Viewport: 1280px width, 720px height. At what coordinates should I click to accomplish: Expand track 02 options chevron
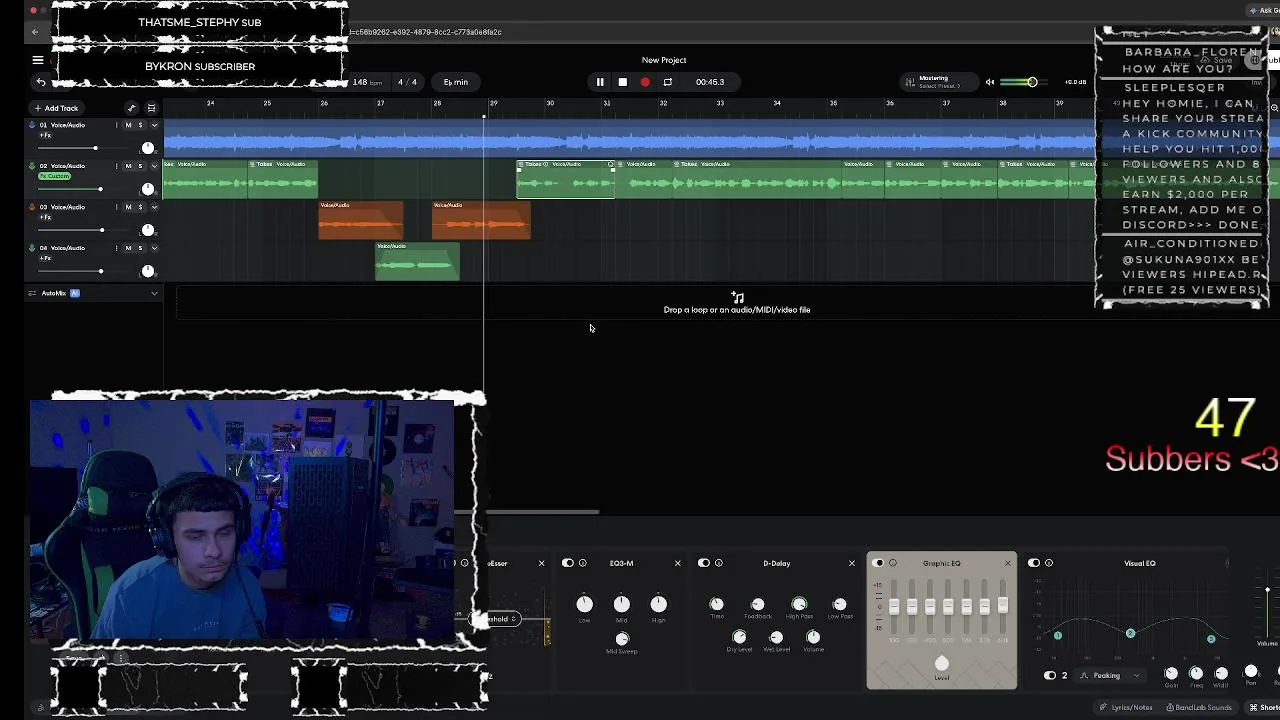point(154,166)
